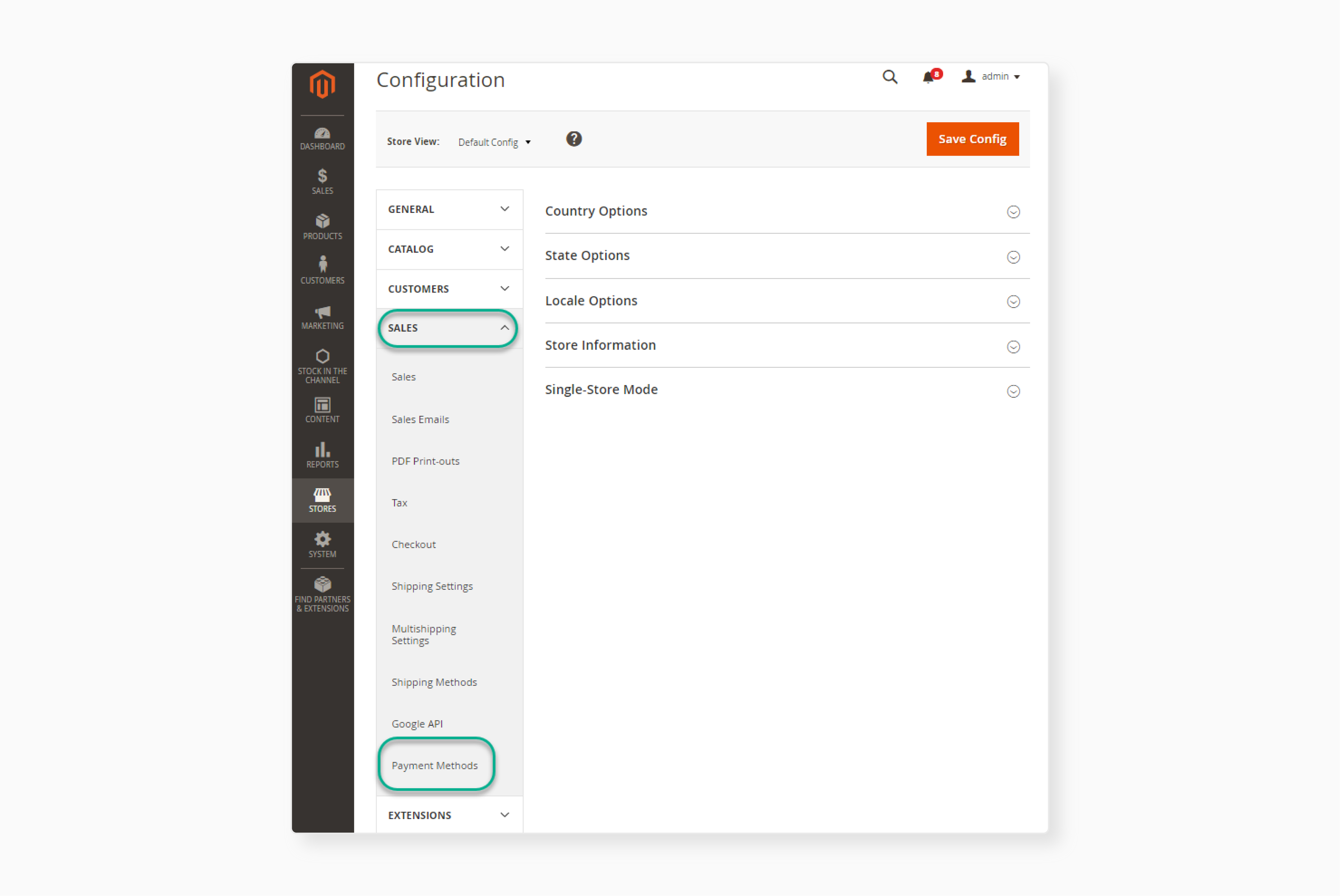1340x896 pixels.
Task: Select Checkout in the config menu
Action: (413, 544)
